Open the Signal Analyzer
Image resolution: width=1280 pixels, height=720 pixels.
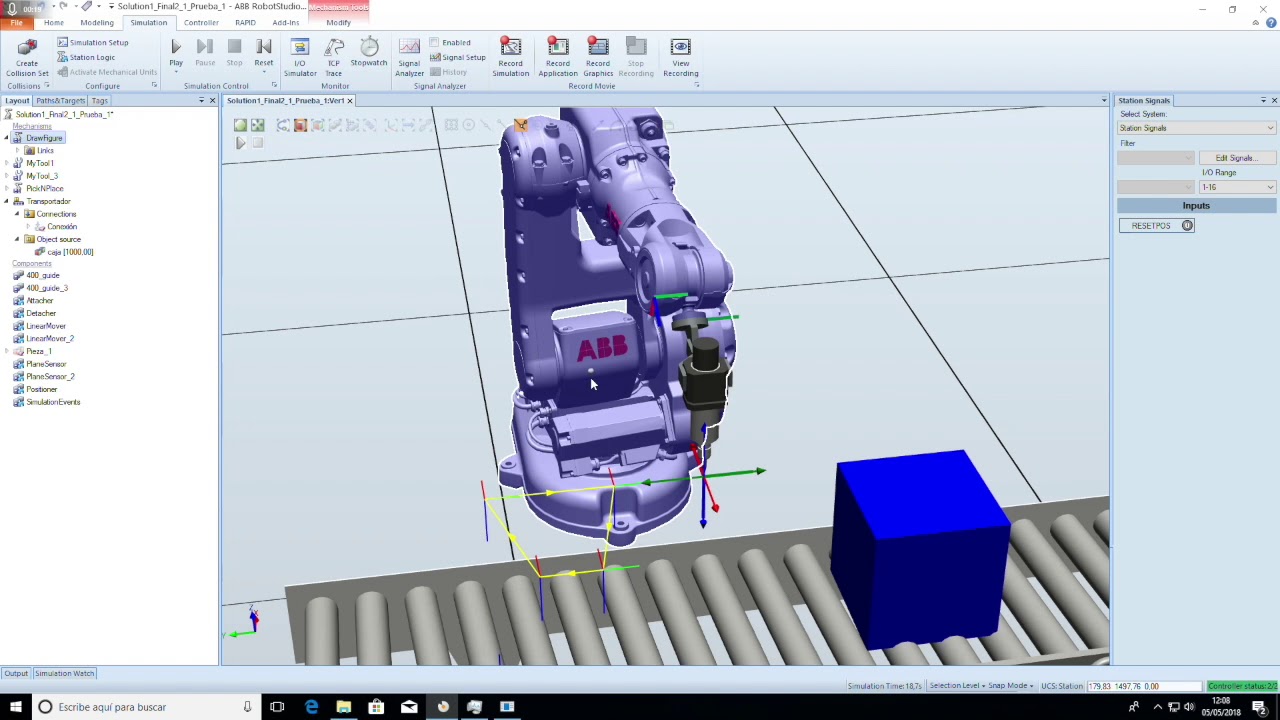[x=409, y=58]
